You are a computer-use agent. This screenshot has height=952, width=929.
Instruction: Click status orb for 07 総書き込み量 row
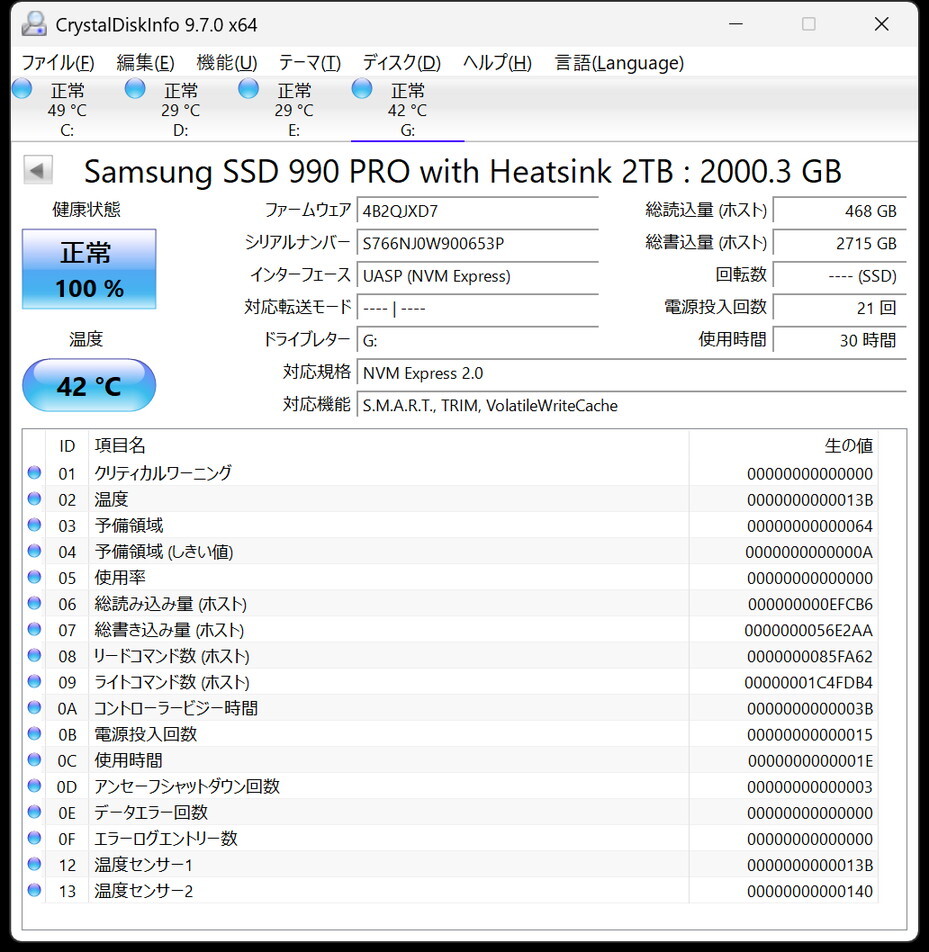pyautogui.click(x=35, y=629)
